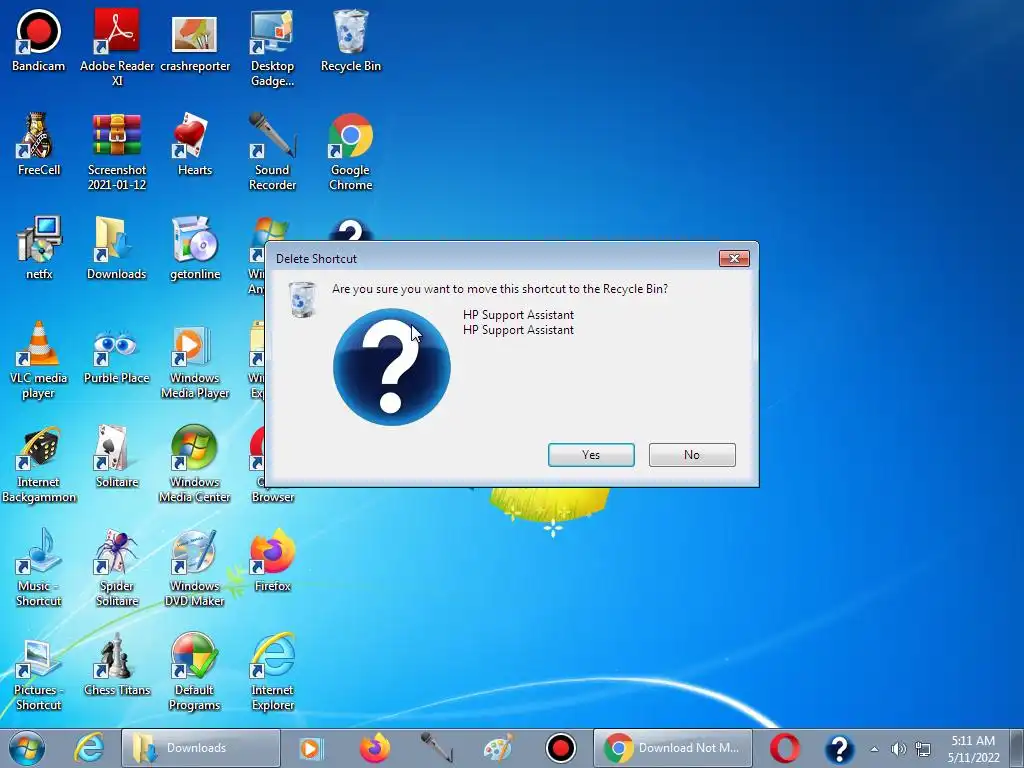Open Bandicam record icon in taskbar
This screenshot has width=1024, height=768.
[x=560, y=748]
